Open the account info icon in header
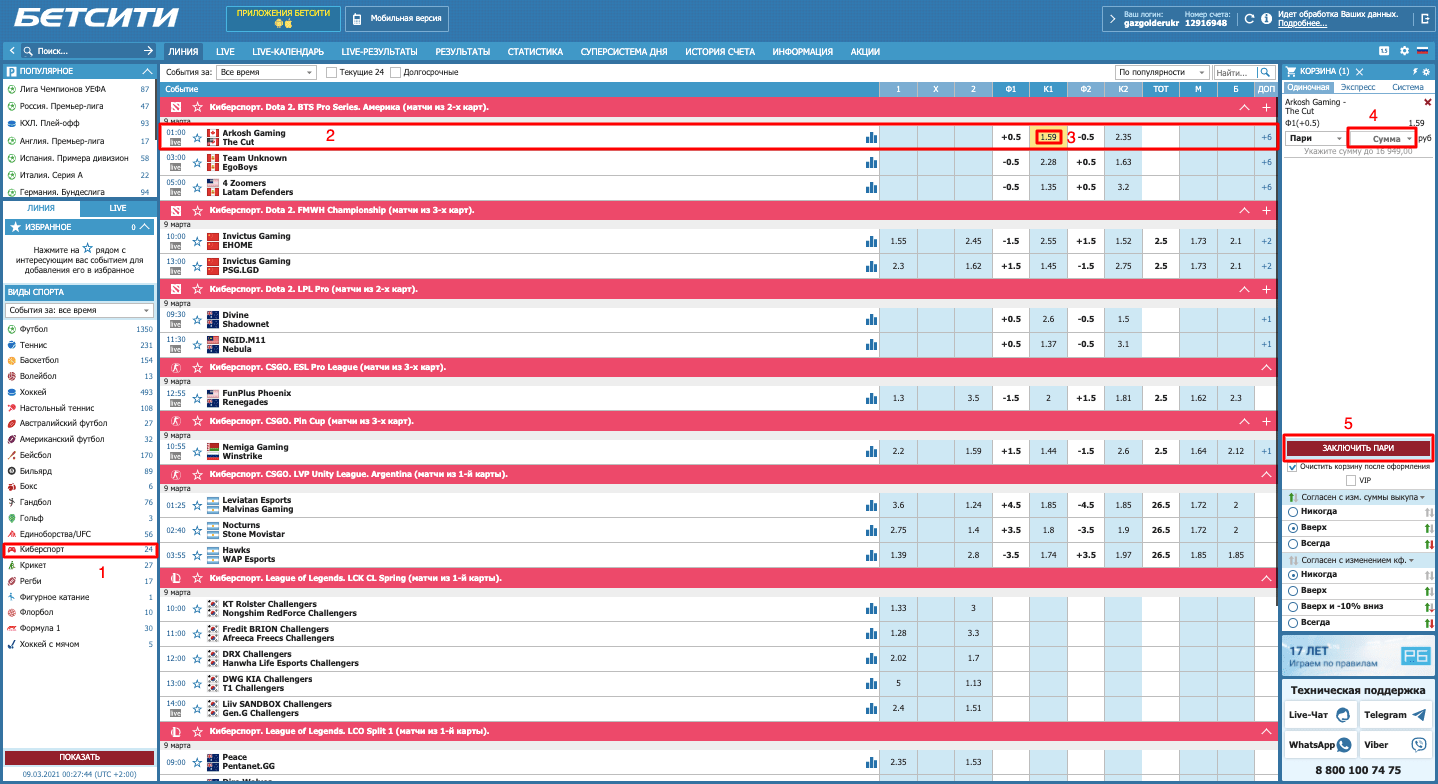Screen dimensions: 1438x784 point(1266,18)
